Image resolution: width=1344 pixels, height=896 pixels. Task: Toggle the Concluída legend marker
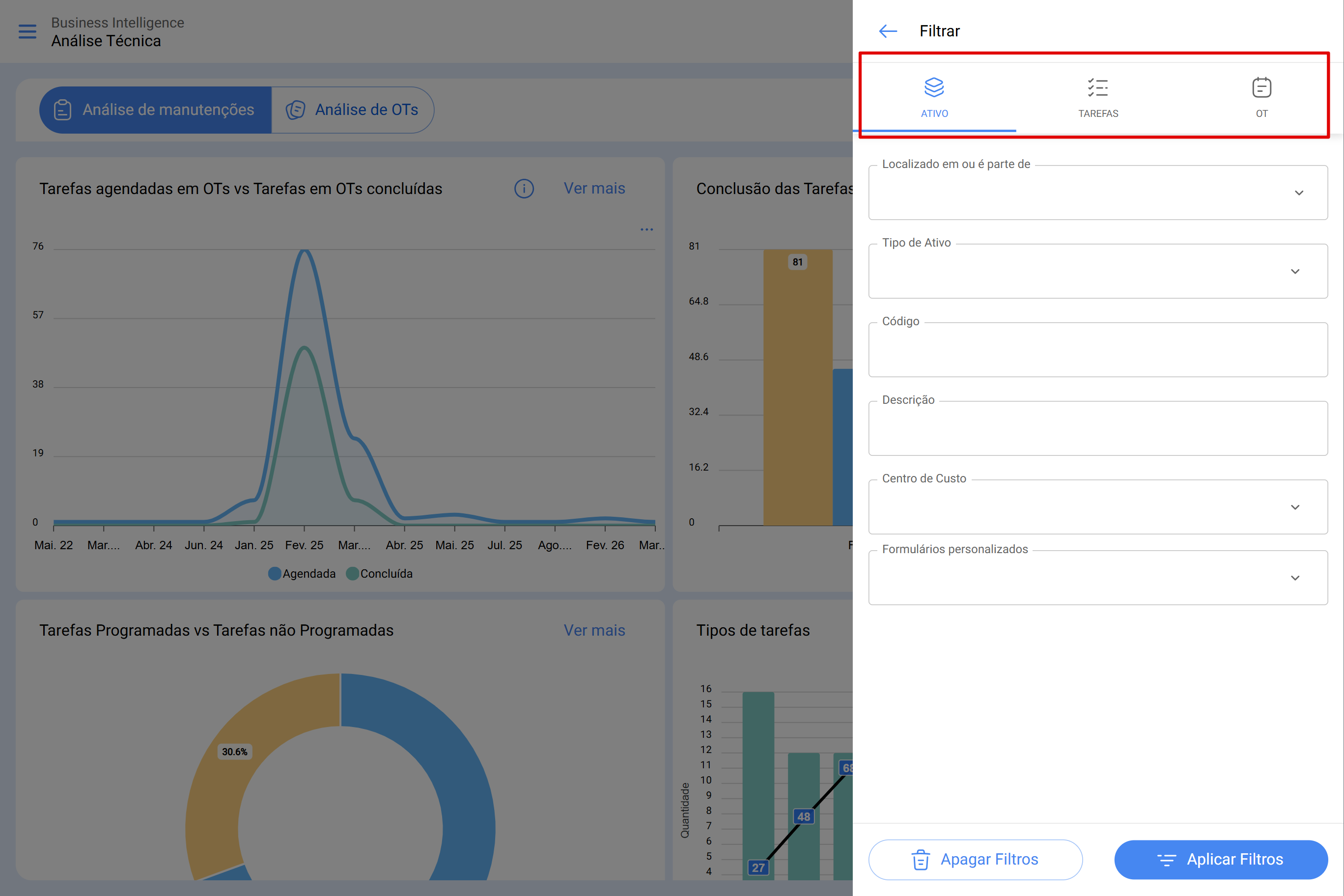click(x=353, y=573)
